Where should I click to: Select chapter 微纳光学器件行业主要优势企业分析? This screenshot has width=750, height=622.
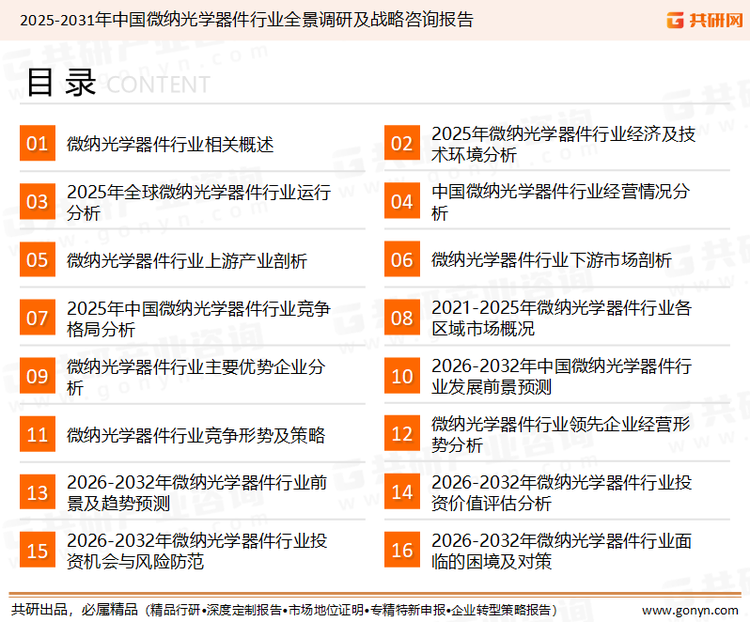(196, 377)
